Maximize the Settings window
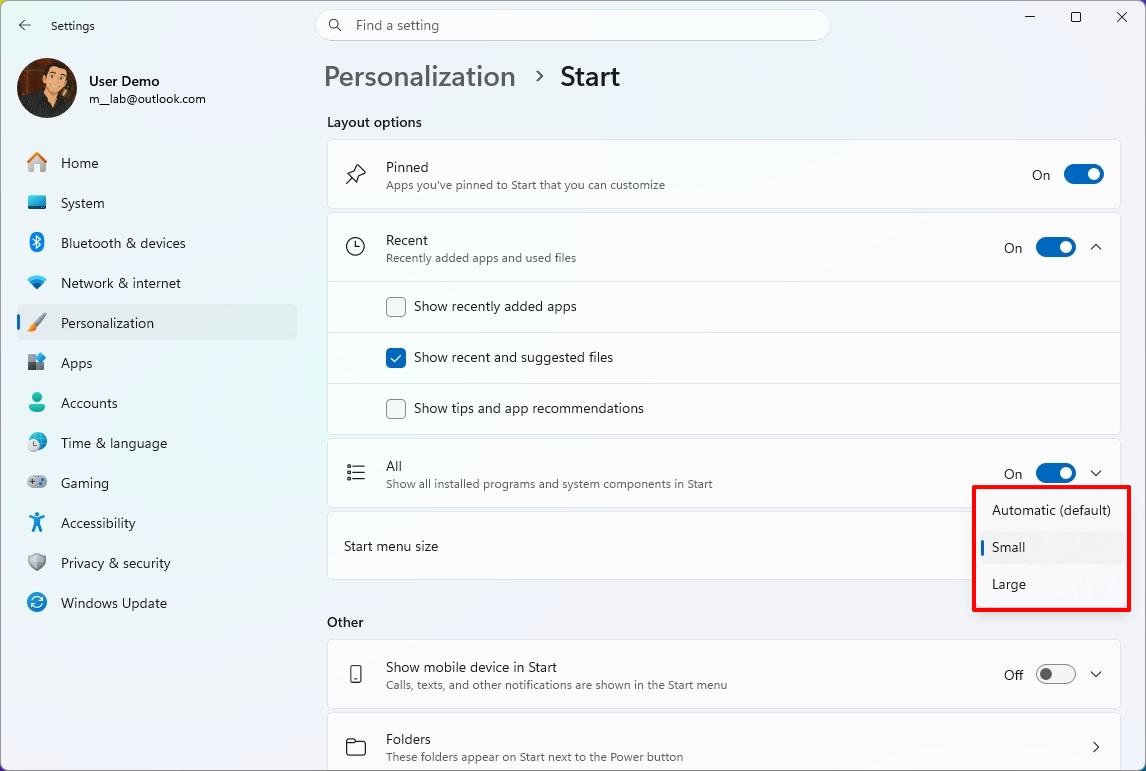The width and height of the screenshot is (1146, 771). pos(1076,17)
